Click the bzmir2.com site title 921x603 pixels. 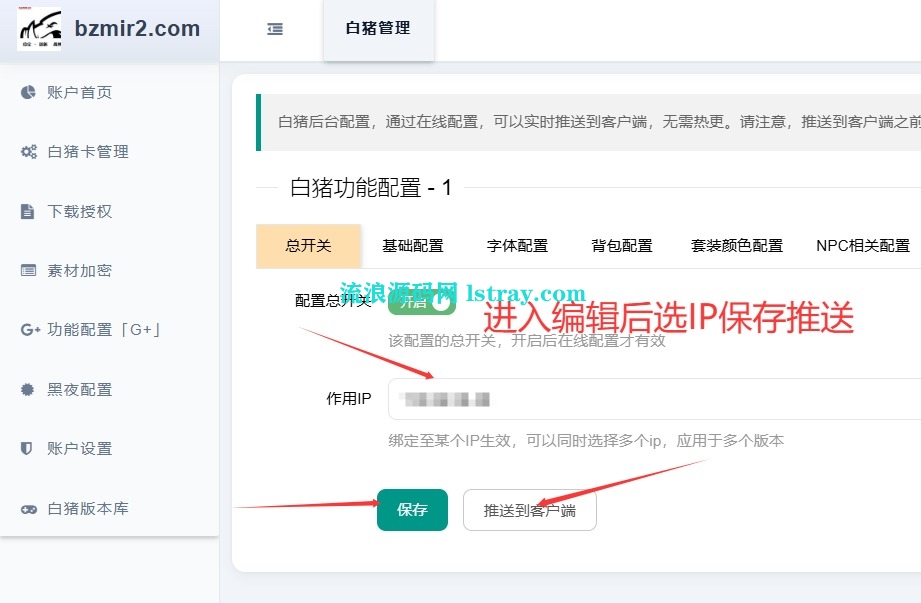pyautogui.click(x=137, y=29)
